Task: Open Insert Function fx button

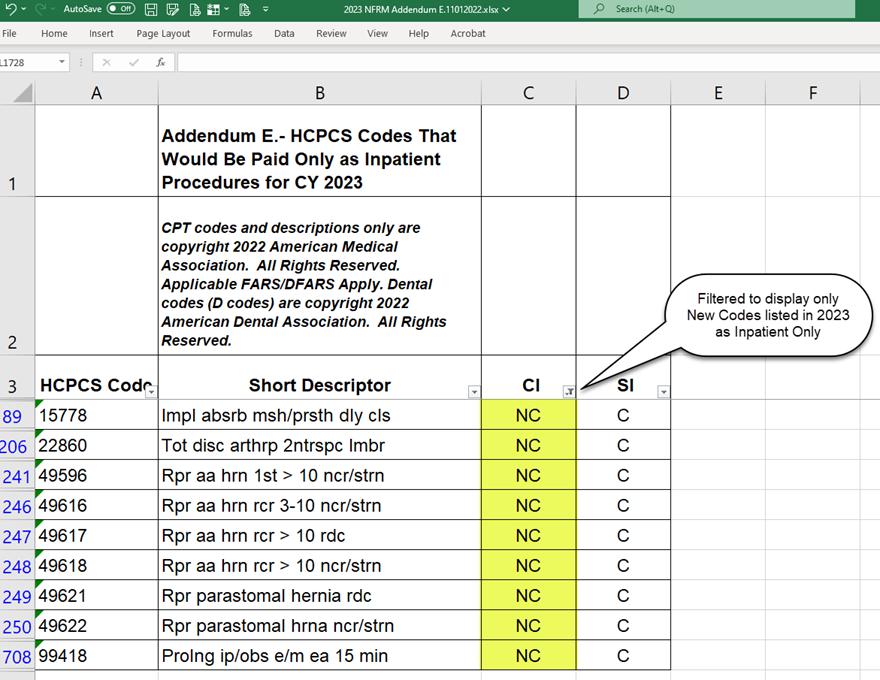Action: pyautogui.click(x=161, y=62)
